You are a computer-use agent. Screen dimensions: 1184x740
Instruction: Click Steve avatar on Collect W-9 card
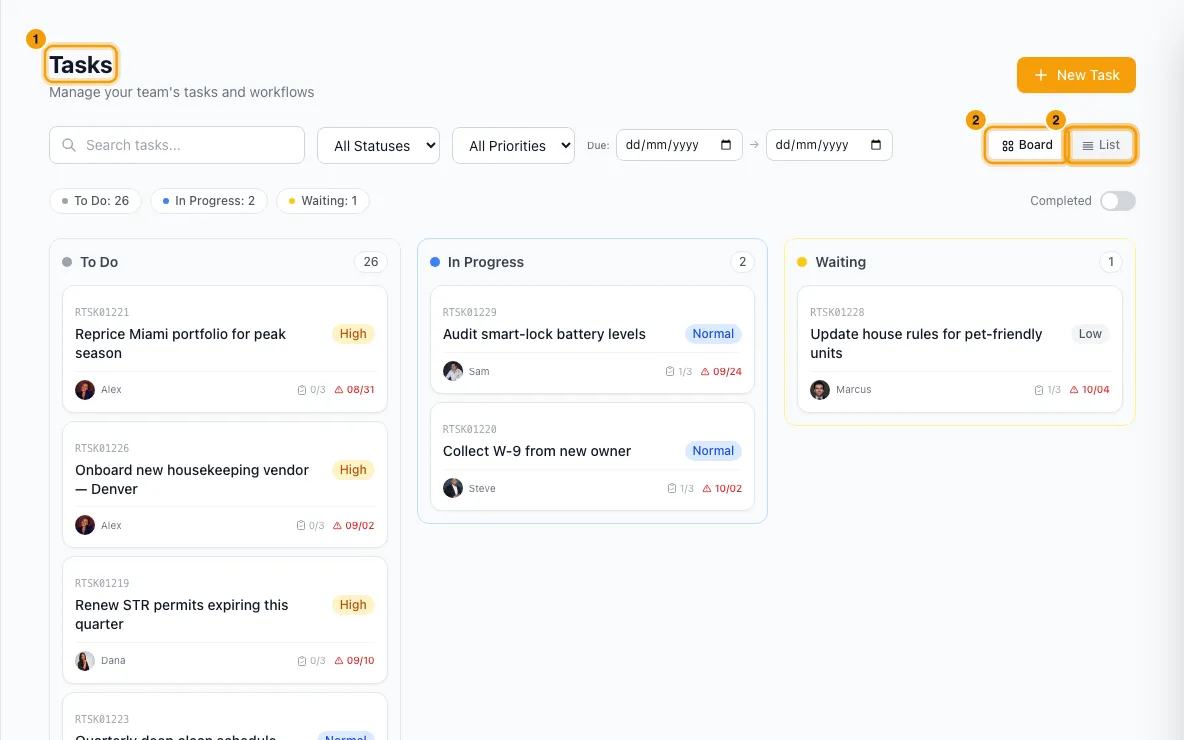[x=452, y=488]
